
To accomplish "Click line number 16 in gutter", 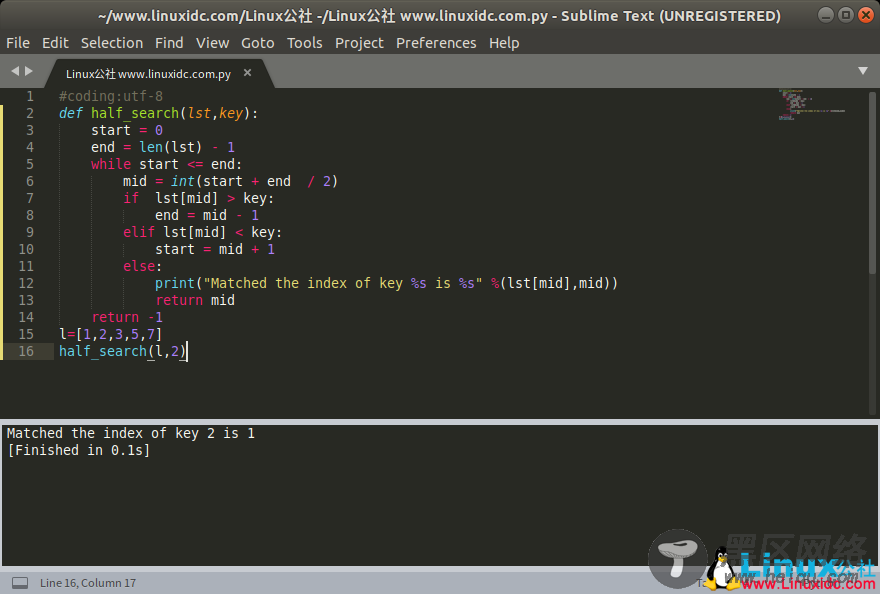I will [26, 351].
